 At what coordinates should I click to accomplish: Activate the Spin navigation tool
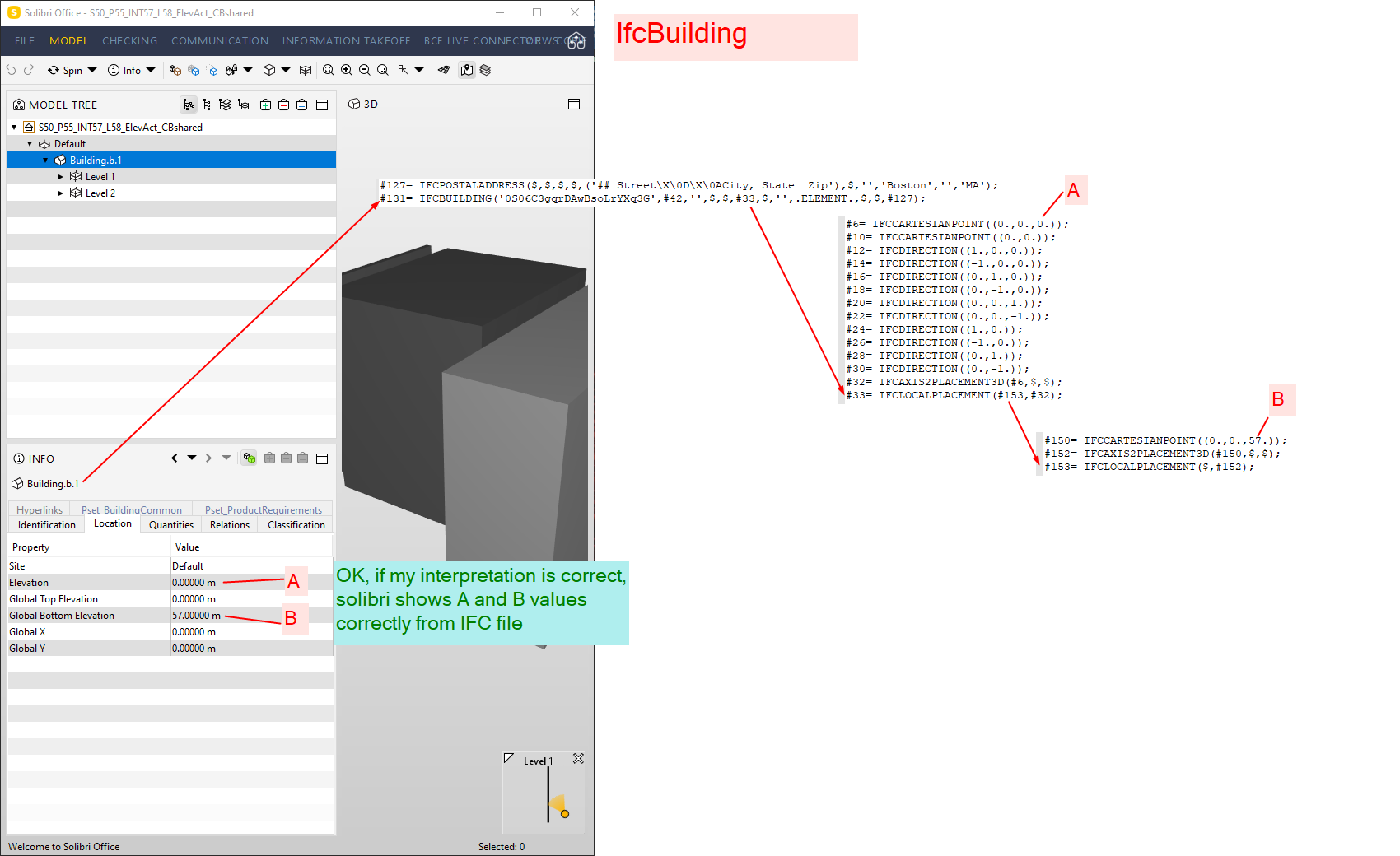(65, 71)
